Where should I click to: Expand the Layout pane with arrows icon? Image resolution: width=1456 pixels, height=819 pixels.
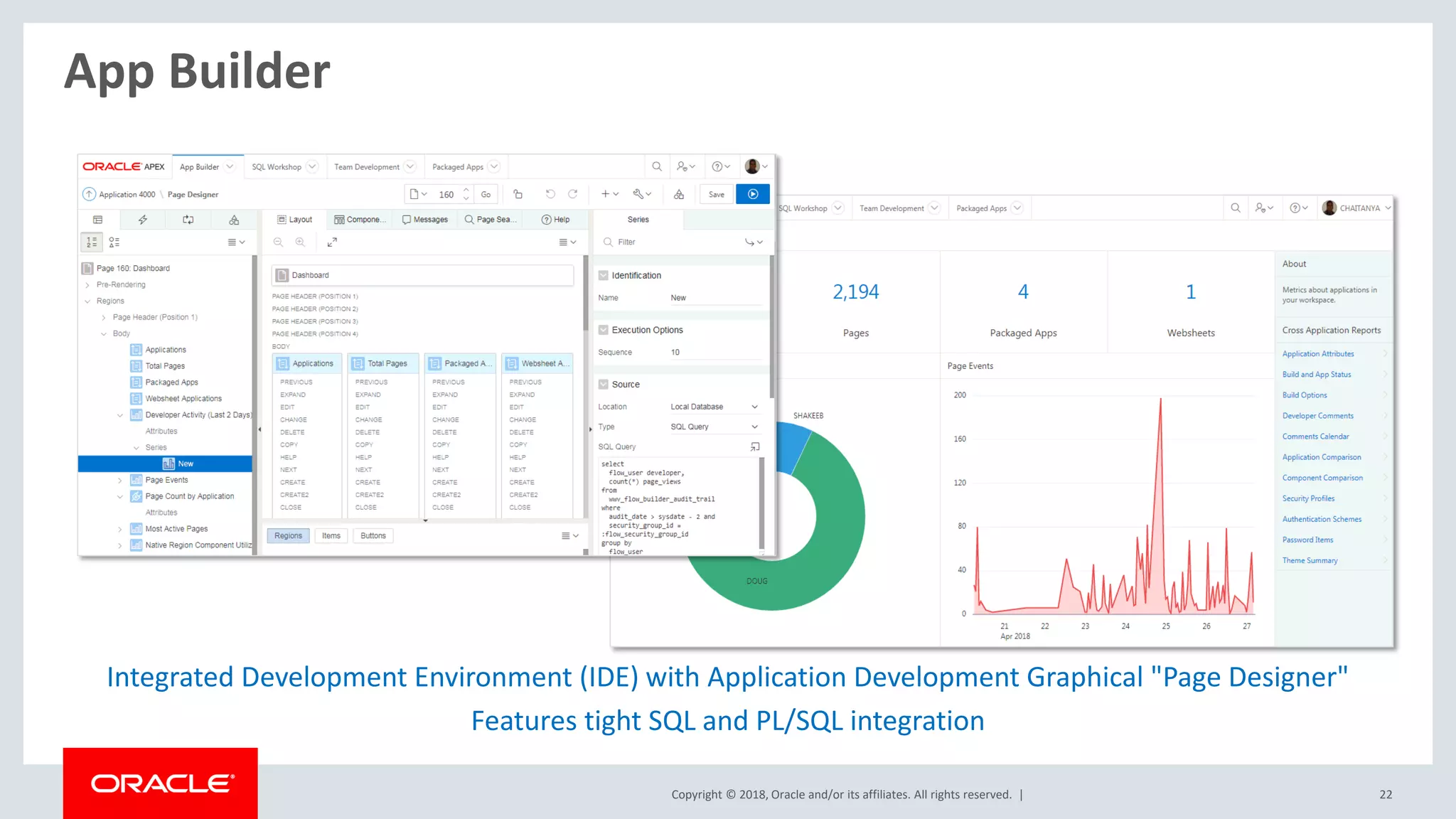pyautogui.click(x=332, y=242)
